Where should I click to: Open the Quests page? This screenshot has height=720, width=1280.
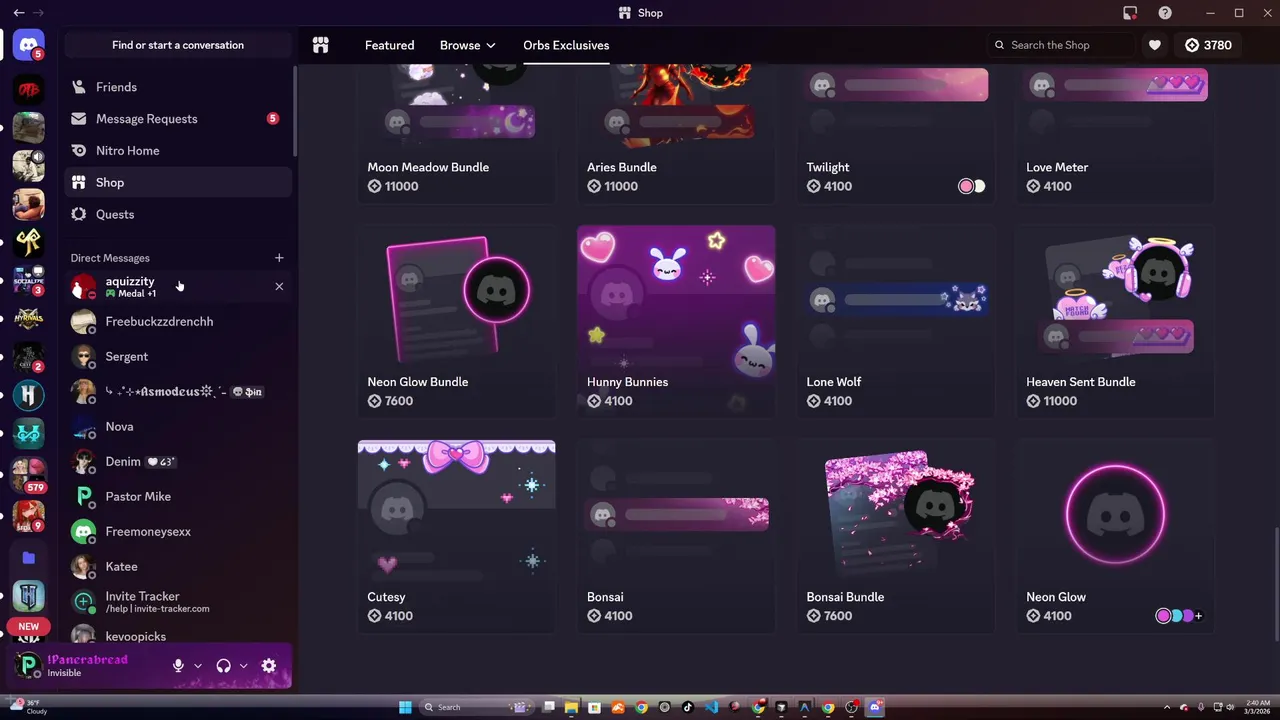pyautogui.click(x=178, y=215)
